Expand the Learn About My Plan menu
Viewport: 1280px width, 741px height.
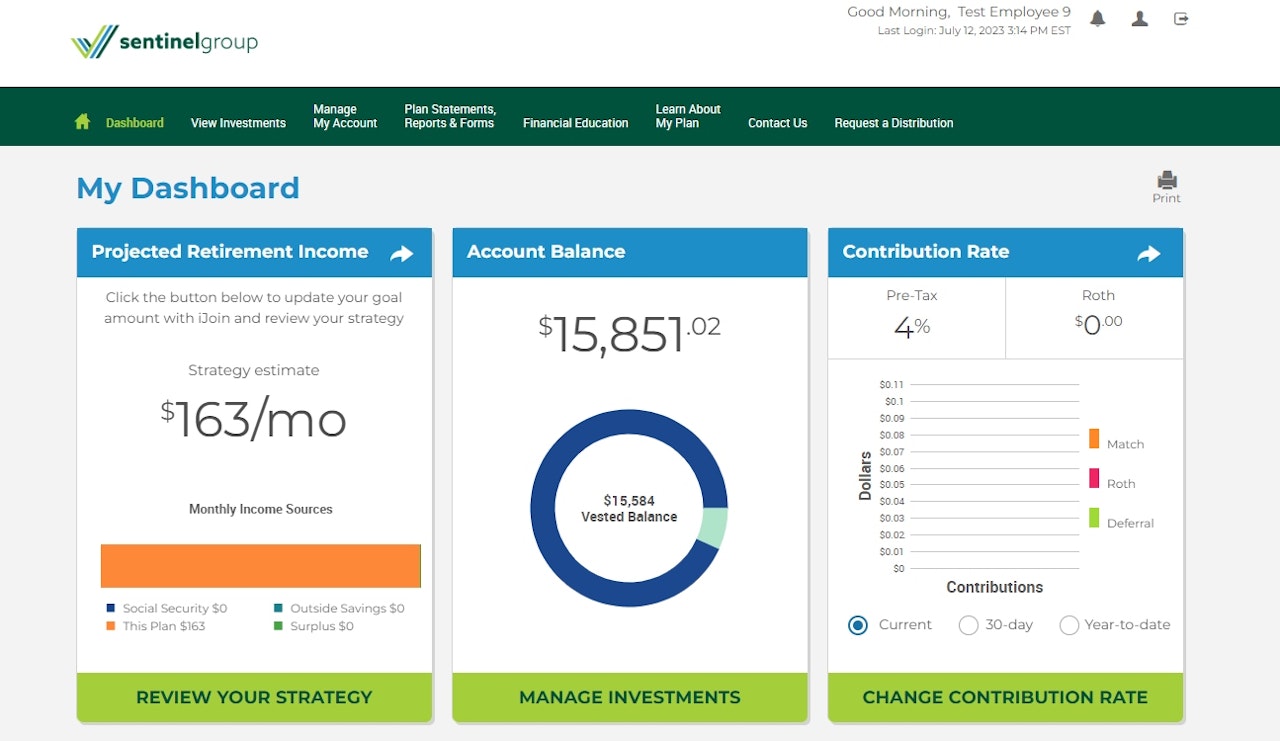[687, 116]
